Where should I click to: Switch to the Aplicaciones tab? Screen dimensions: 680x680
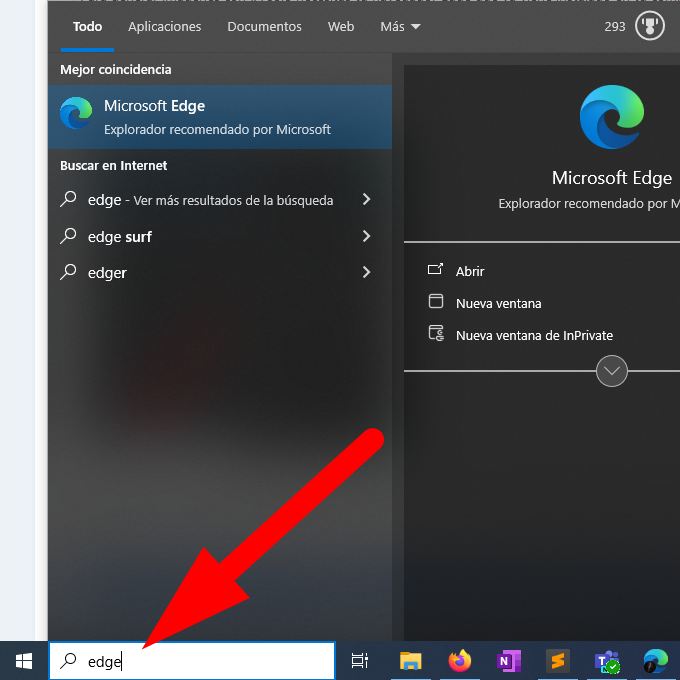(x=164, y=27)
